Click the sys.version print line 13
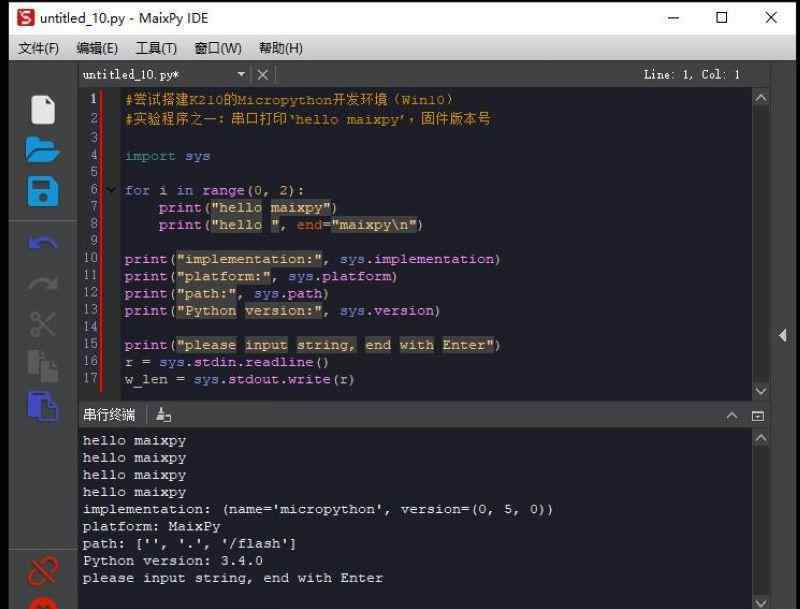This screenshot has height=609, width=800. (282, 311)
